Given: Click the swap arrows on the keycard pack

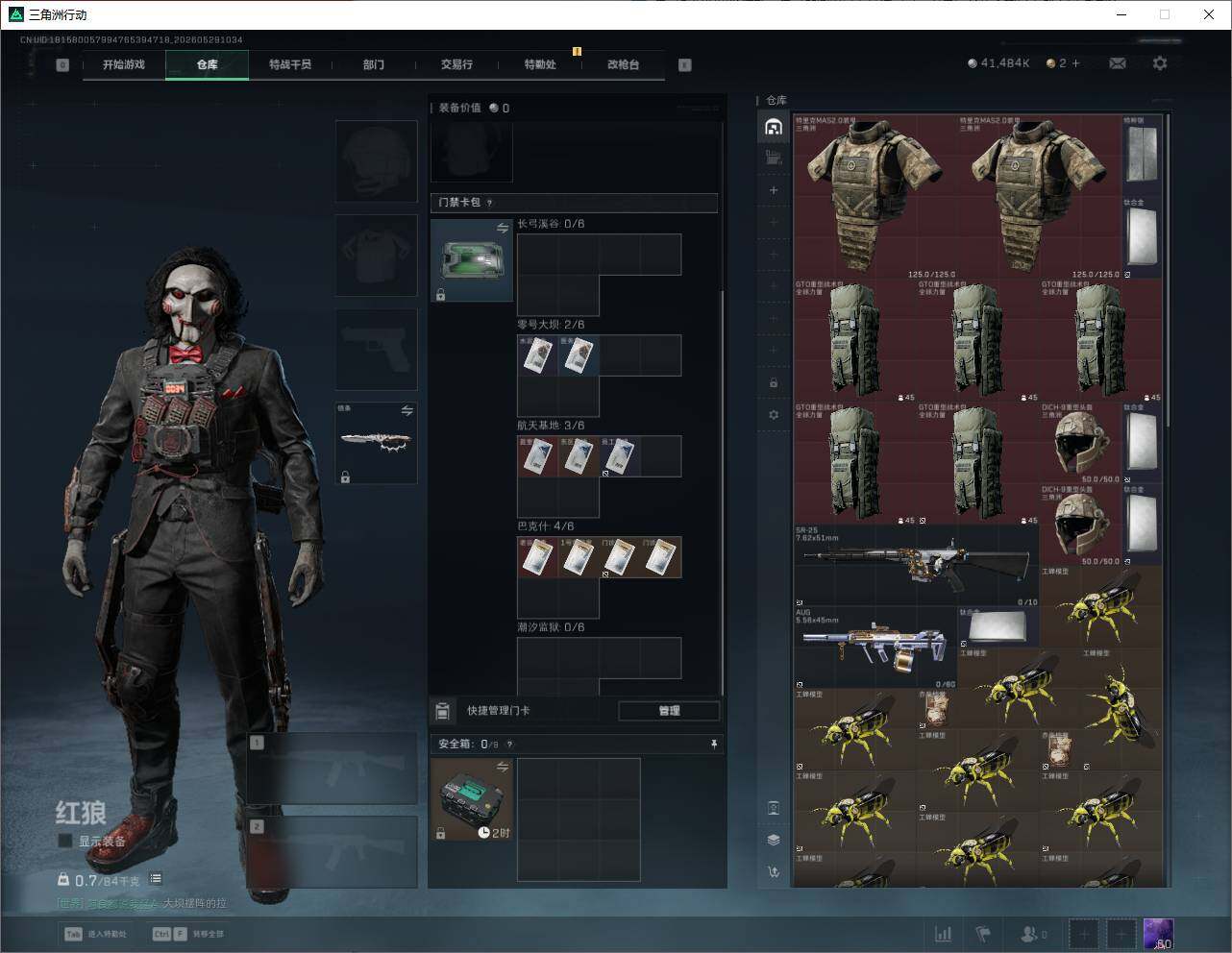Looking at the screenshot, I should [503, 228].
